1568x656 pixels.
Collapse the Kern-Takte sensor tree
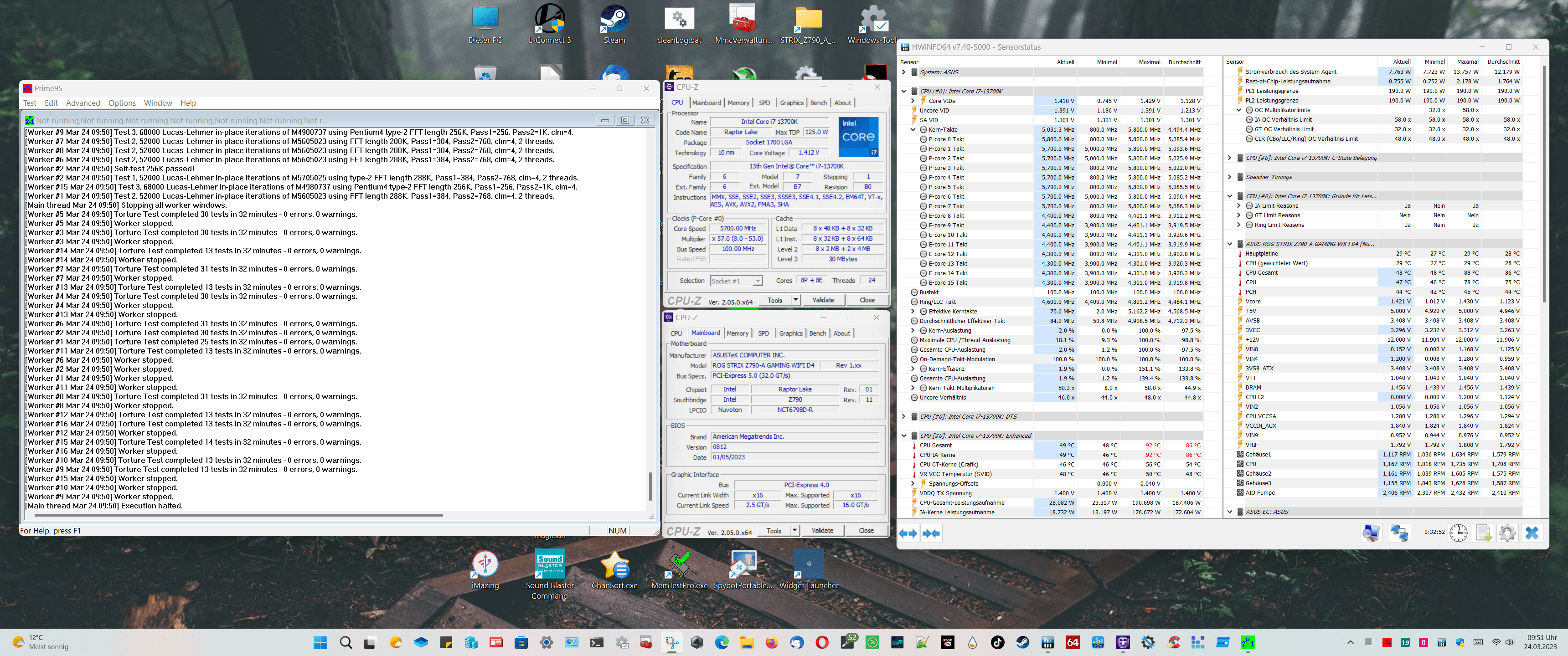coord(913,130)
